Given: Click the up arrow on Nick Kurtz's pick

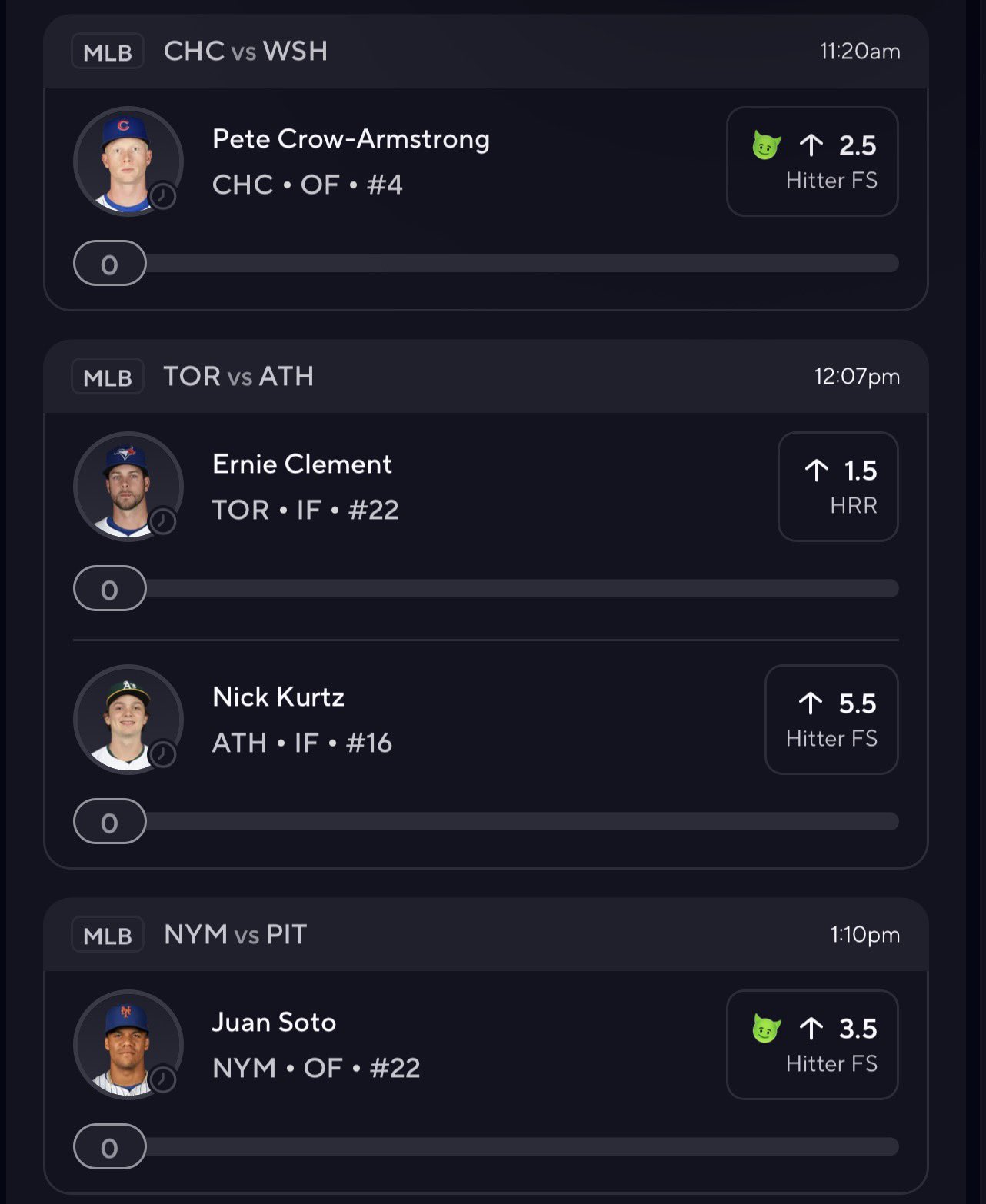Looking at the screenshot, I should (810, 703).
